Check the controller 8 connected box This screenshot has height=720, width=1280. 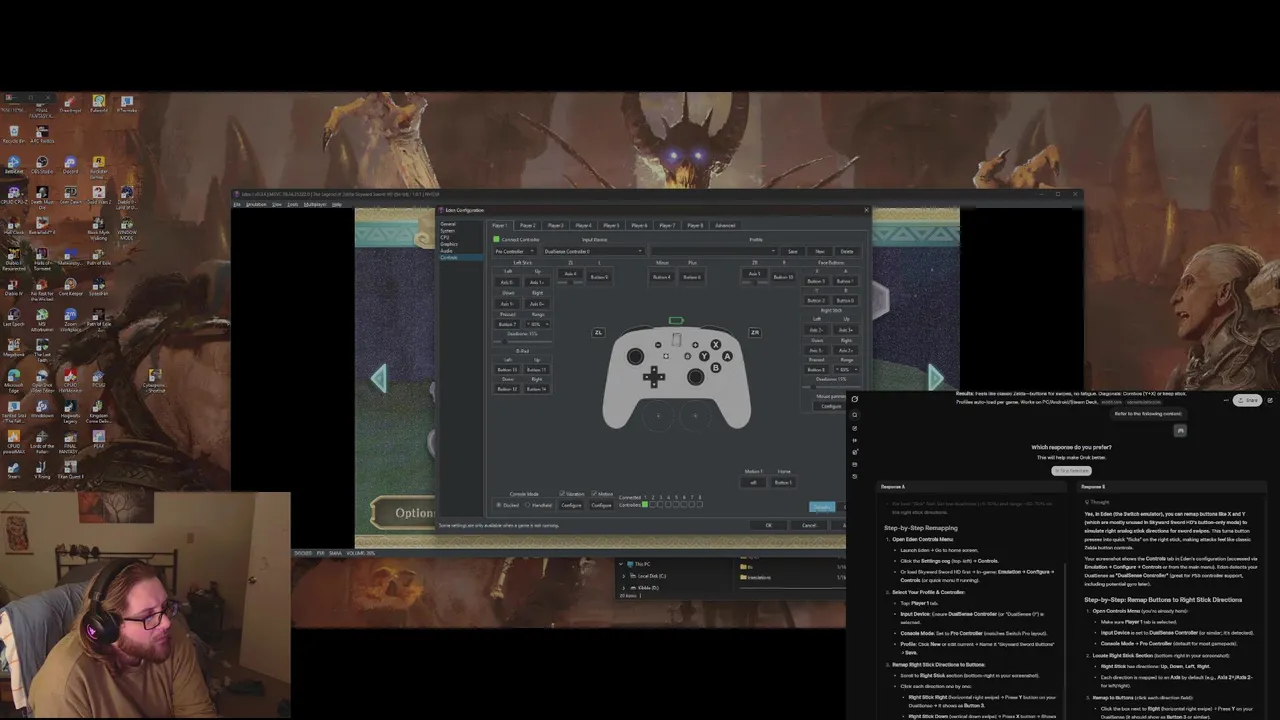(700, 504)
